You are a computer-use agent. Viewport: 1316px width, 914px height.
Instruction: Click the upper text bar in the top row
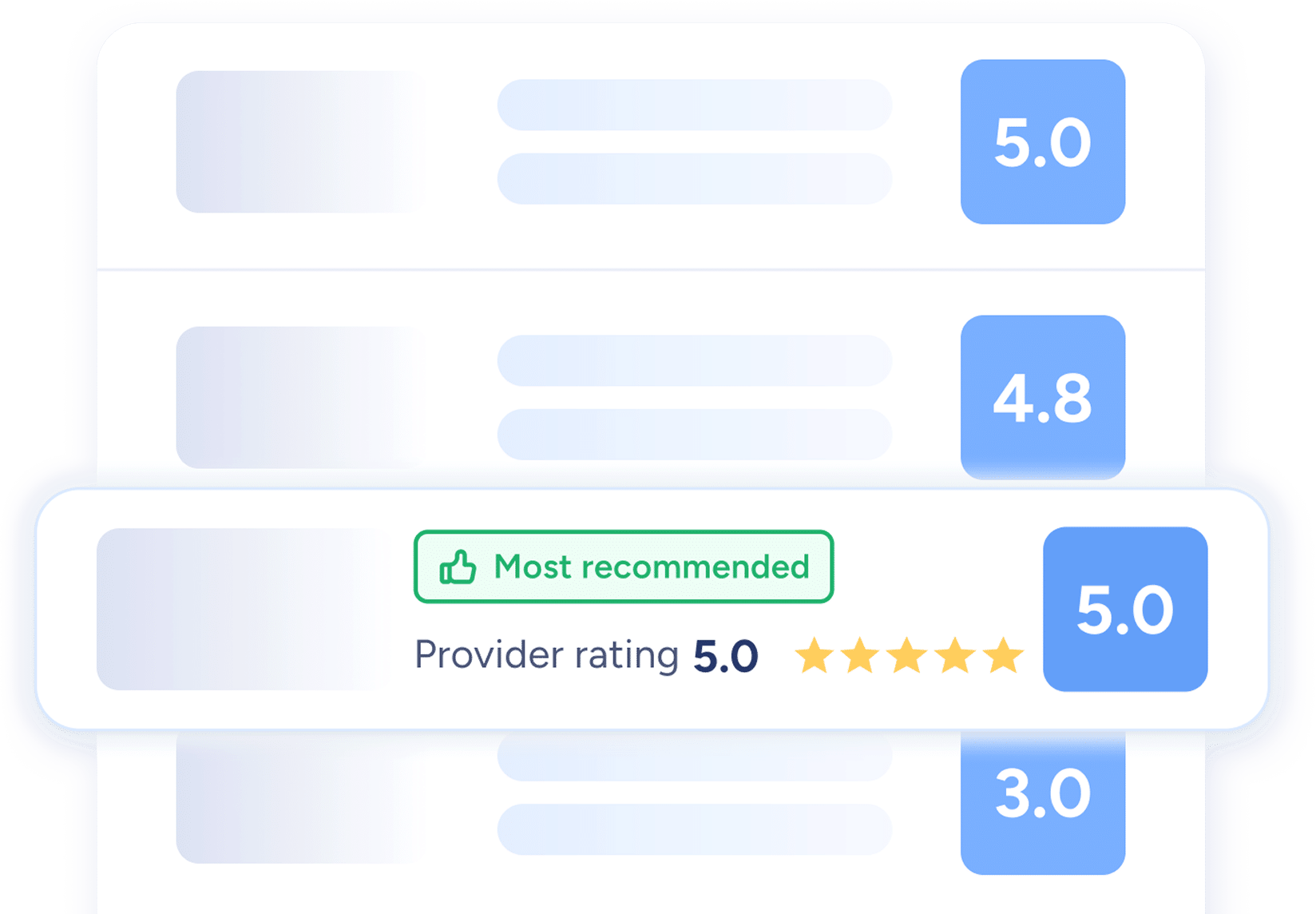tap(693, 105)
